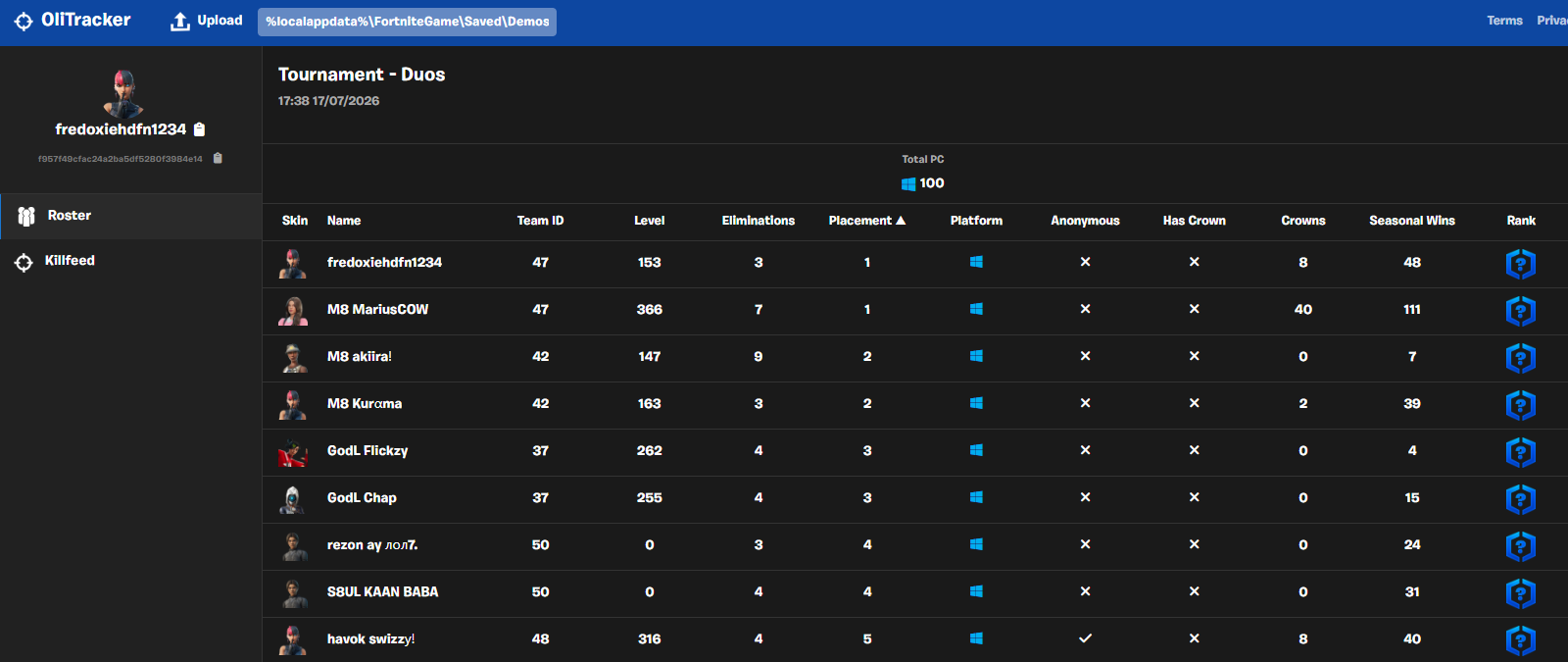Click Has Crown X mark for M8 MariusCOW
The width and height of the screenshot is (1568, 662).
click(1195, 309)
